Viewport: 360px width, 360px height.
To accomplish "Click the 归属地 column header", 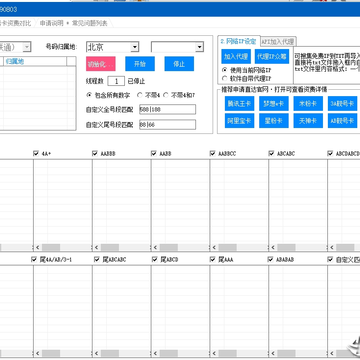I will coord(35,61).
